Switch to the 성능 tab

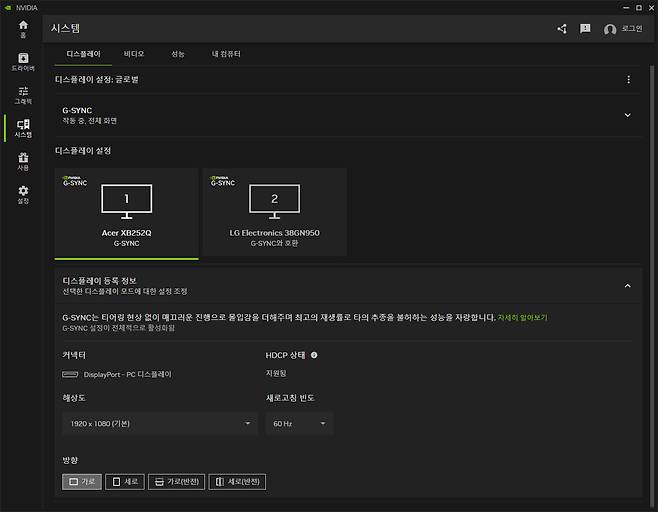click(178, 54)
